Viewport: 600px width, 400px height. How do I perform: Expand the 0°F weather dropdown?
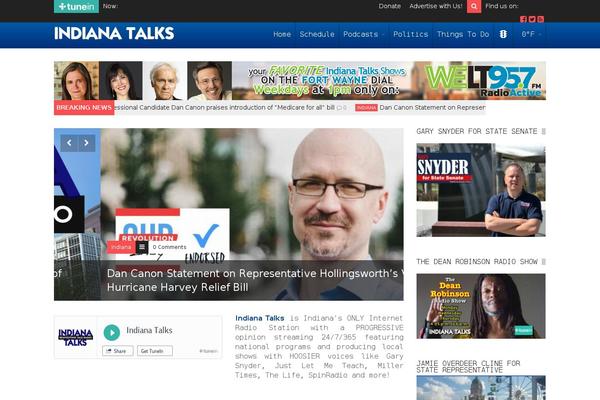click(531, 34)
